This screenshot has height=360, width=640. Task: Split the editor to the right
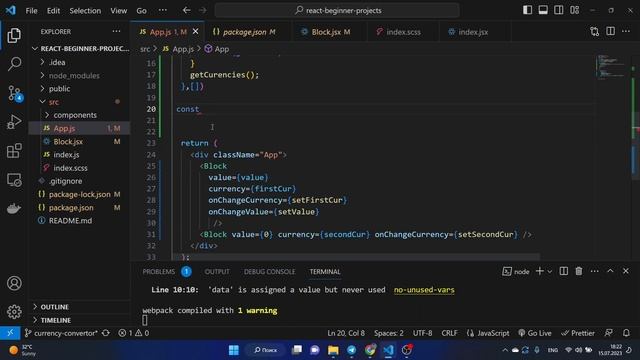(x=610, y=31)
